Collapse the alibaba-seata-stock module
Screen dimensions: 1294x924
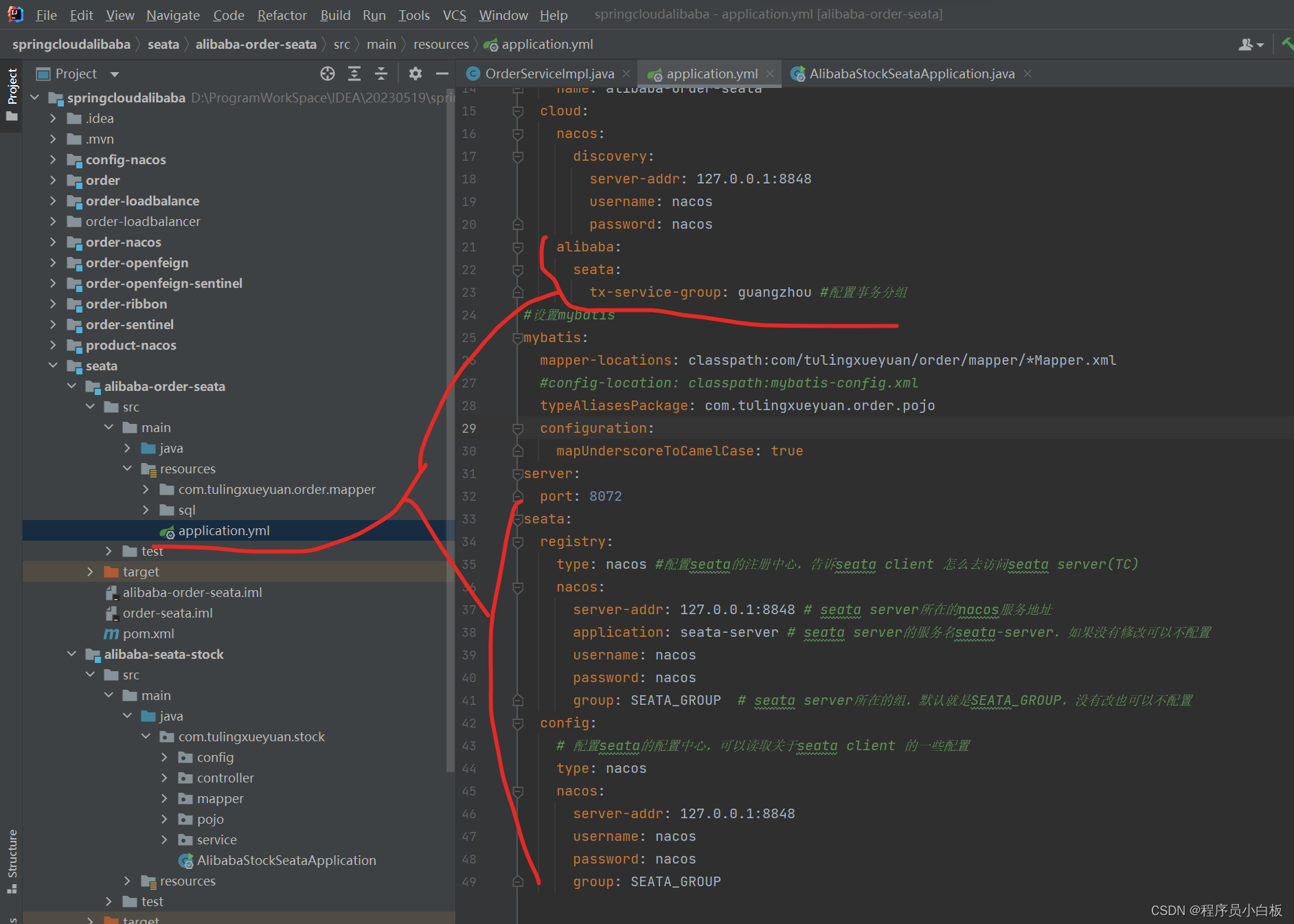click(71, 654)
